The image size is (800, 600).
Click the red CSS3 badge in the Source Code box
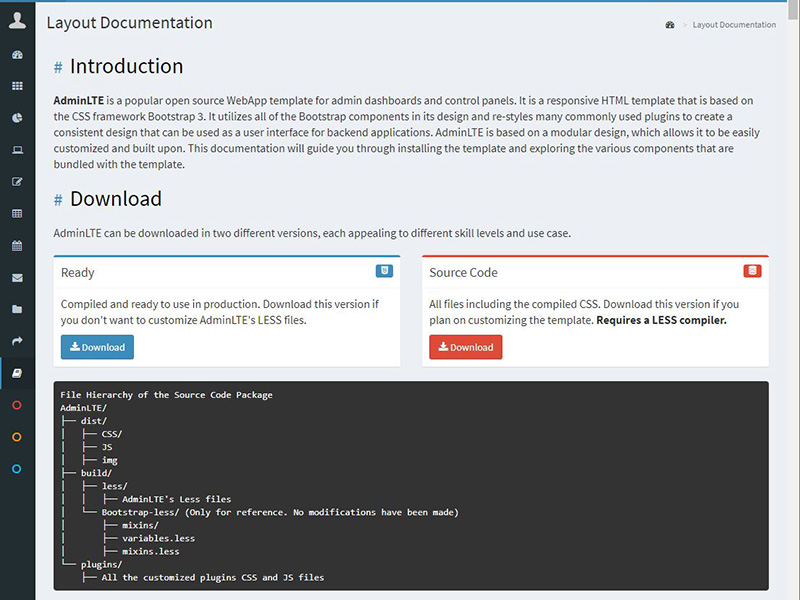[x=753, y=271]
